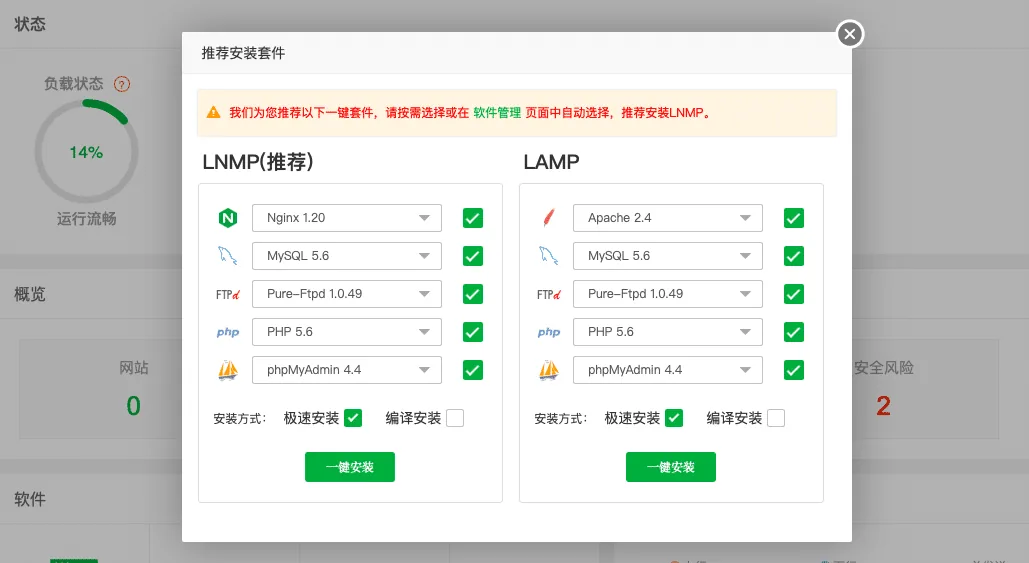Click the MySQL dolphin icon in LAMP
1029x563 pixels.
pos(549,256)
